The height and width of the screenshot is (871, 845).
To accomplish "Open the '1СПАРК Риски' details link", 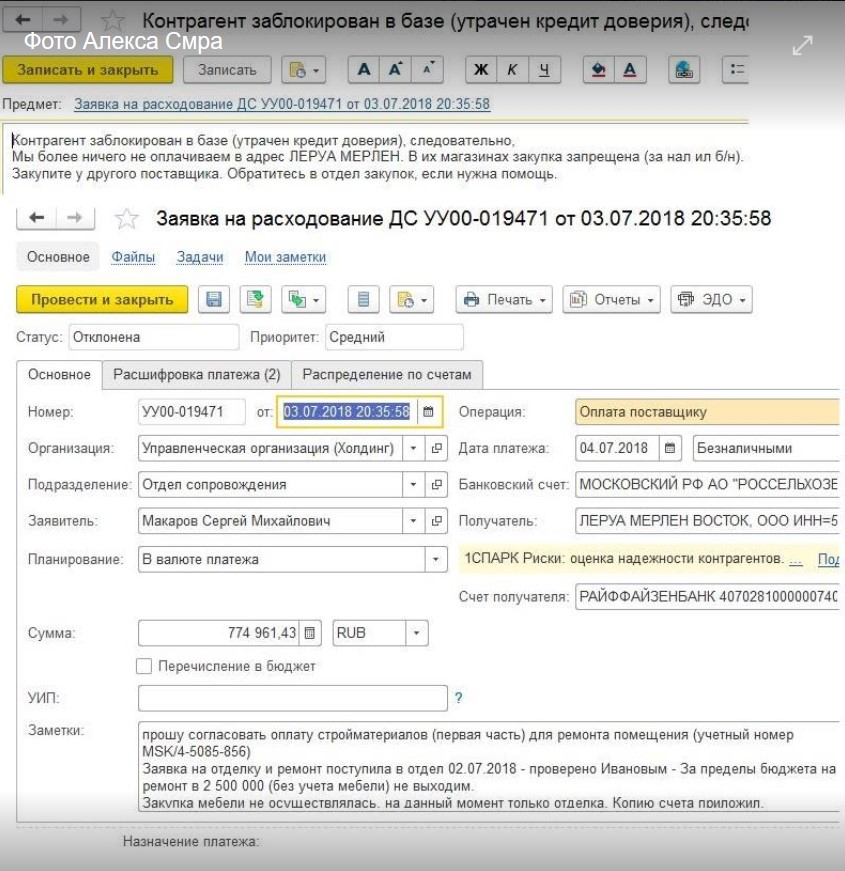I will (x=796, y=559).
